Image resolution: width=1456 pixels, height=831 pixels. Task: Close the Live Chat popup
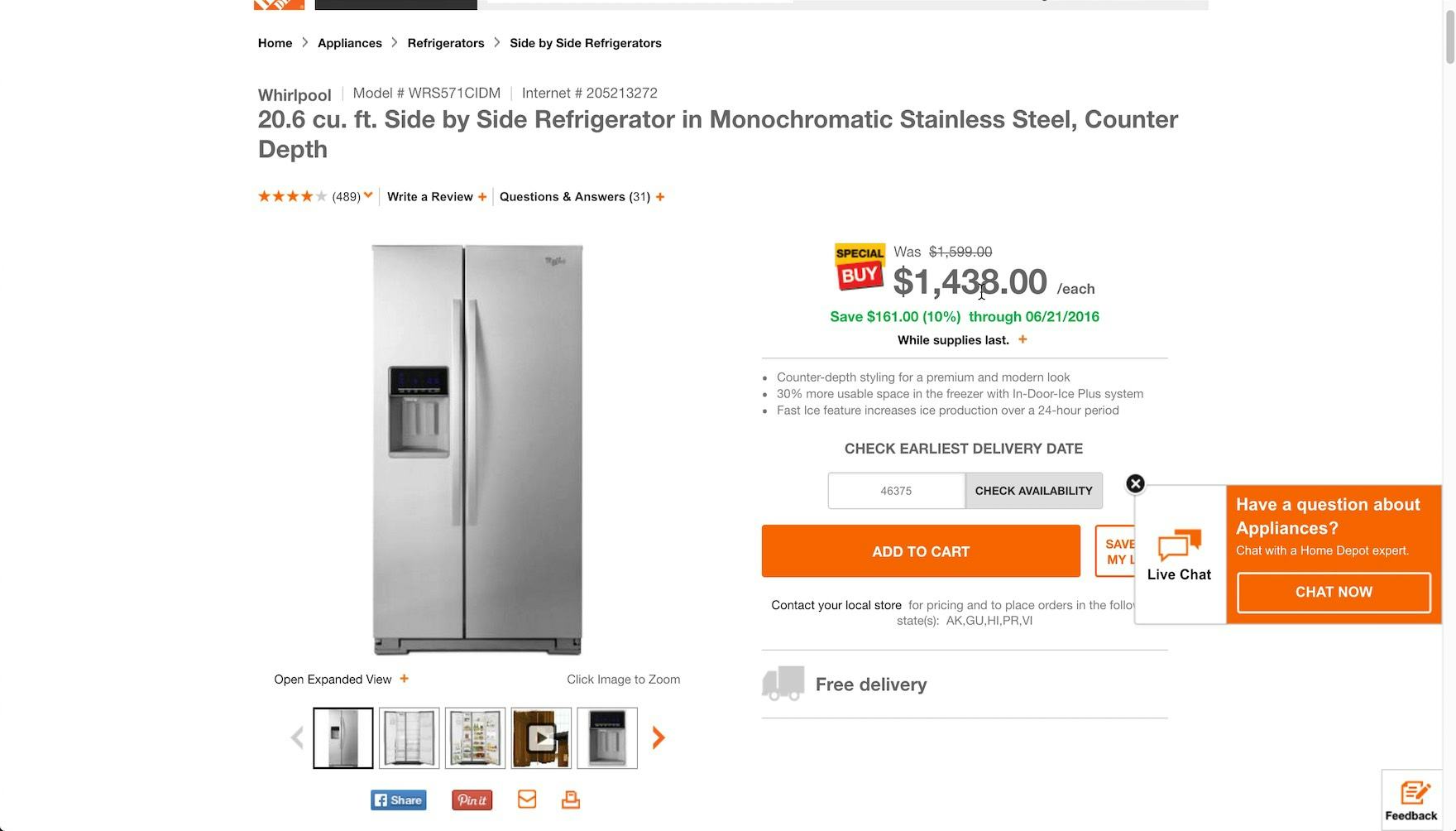pos(1135,484)
